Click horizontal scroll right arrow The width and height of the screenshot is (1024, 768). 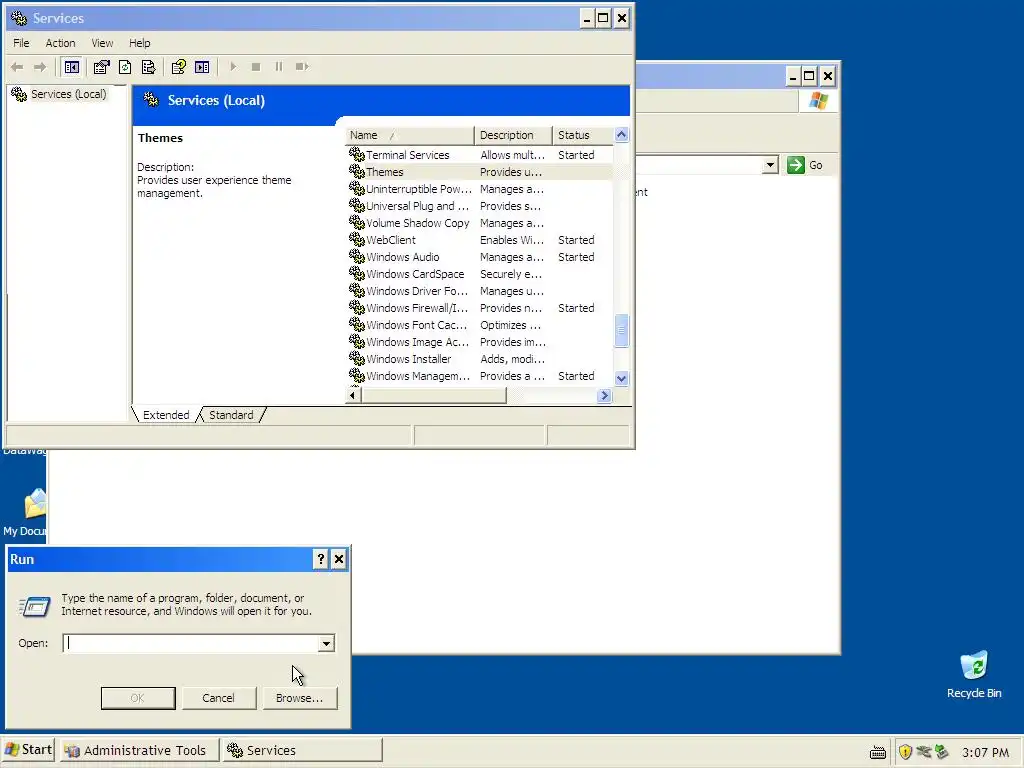(x=604, y=395)
